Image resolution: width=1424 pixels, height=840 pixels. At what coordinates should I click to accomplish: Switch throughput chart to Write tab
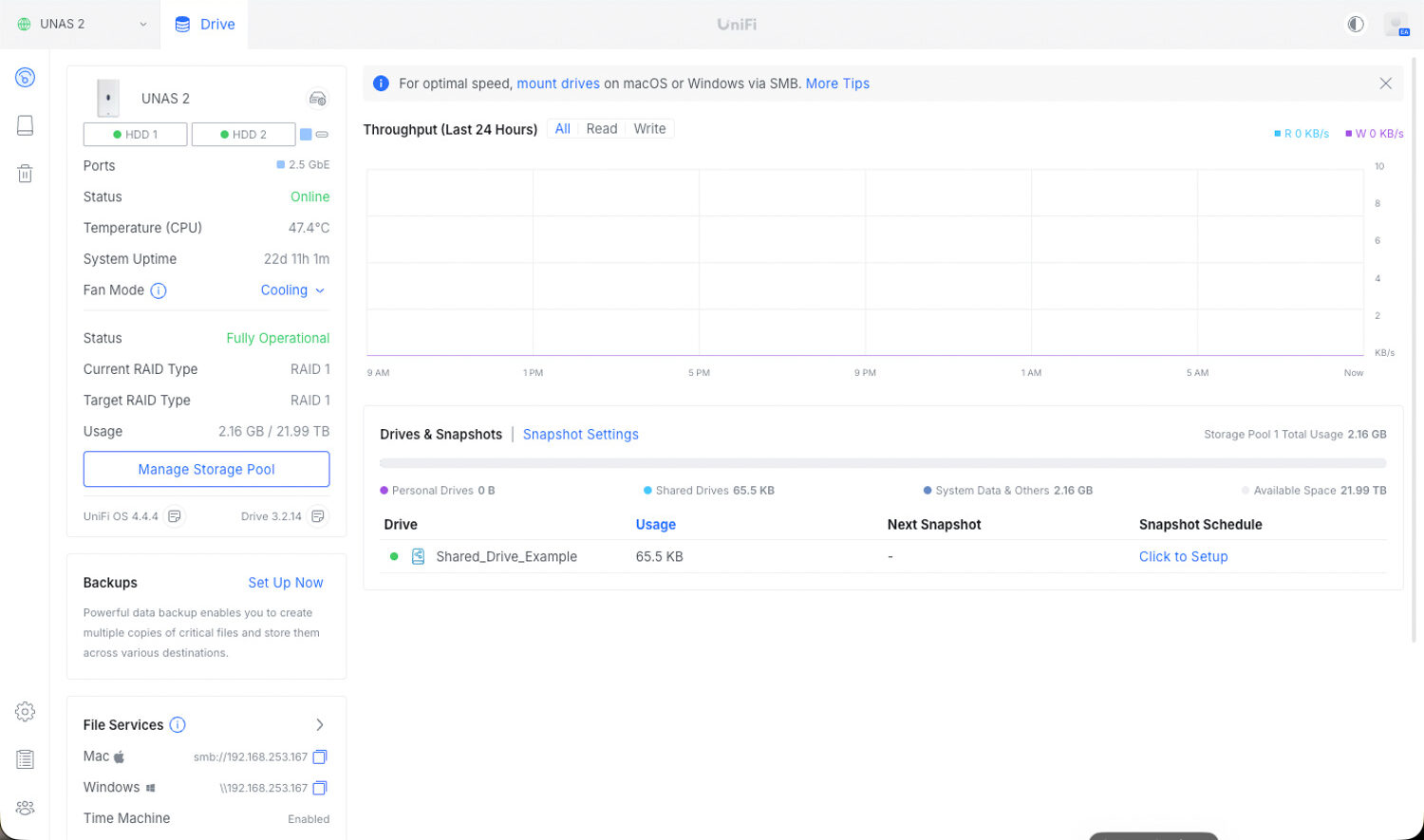[649, 129]
